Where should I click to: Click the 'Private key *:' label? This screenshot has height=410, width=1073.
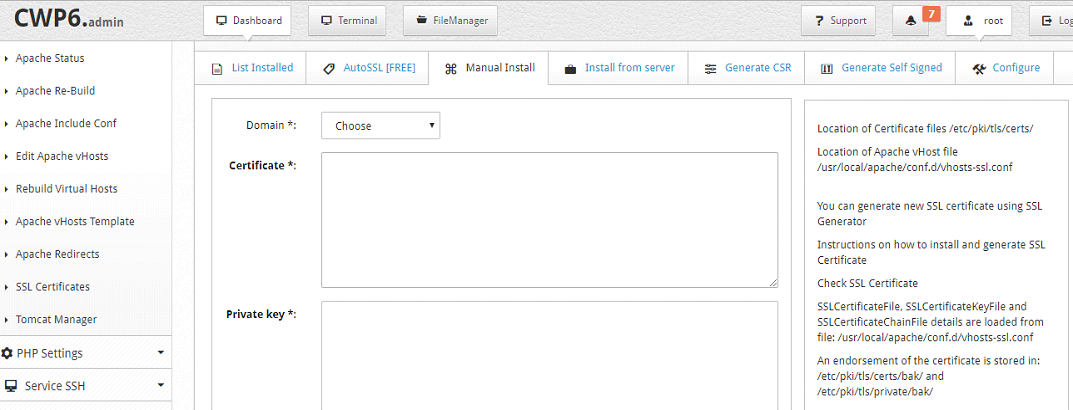coord(261,314)
